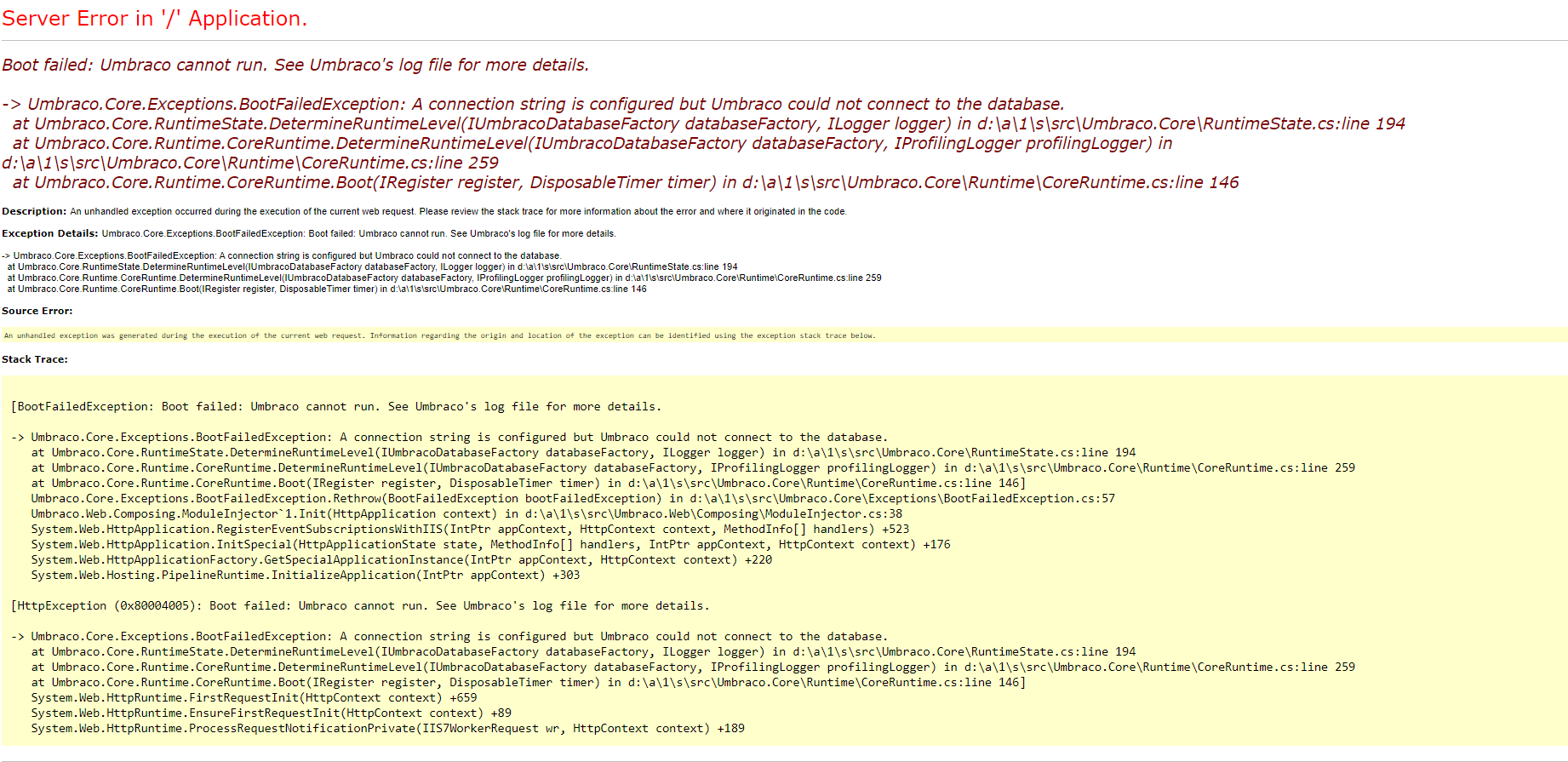1568x762 pixels.
Task: Click 'ProcessRequestNotificationPrivate' stack trace line
Action: (x=387, y=728)
